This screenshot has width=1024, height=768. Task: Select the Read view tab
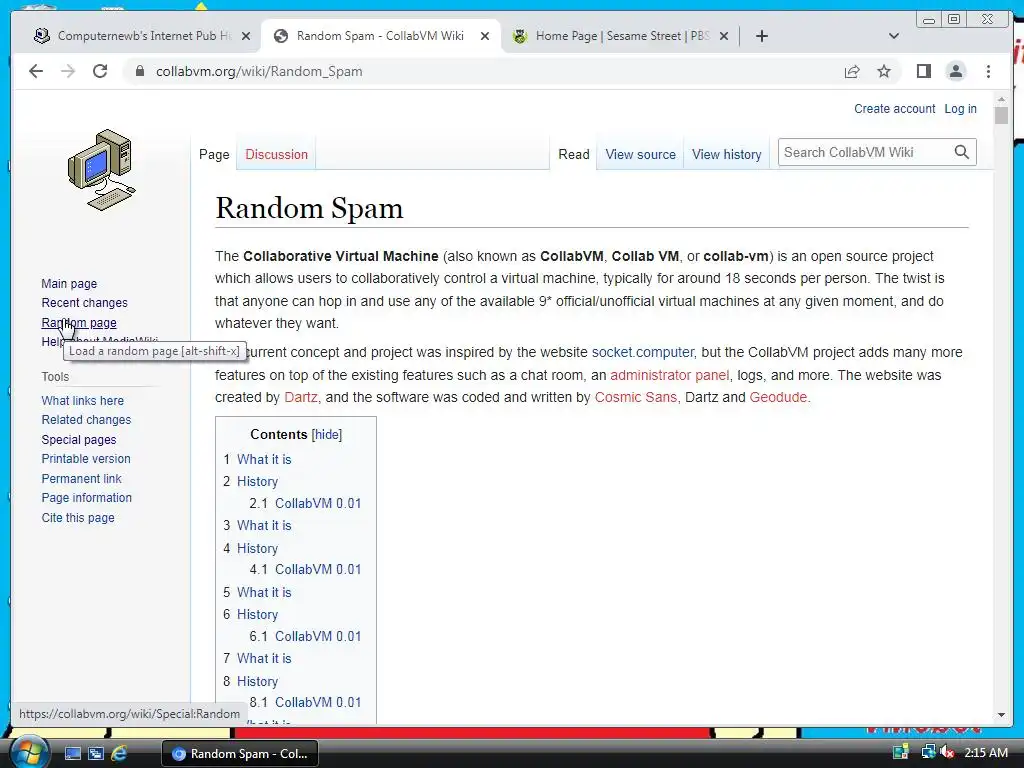(573, 155)
